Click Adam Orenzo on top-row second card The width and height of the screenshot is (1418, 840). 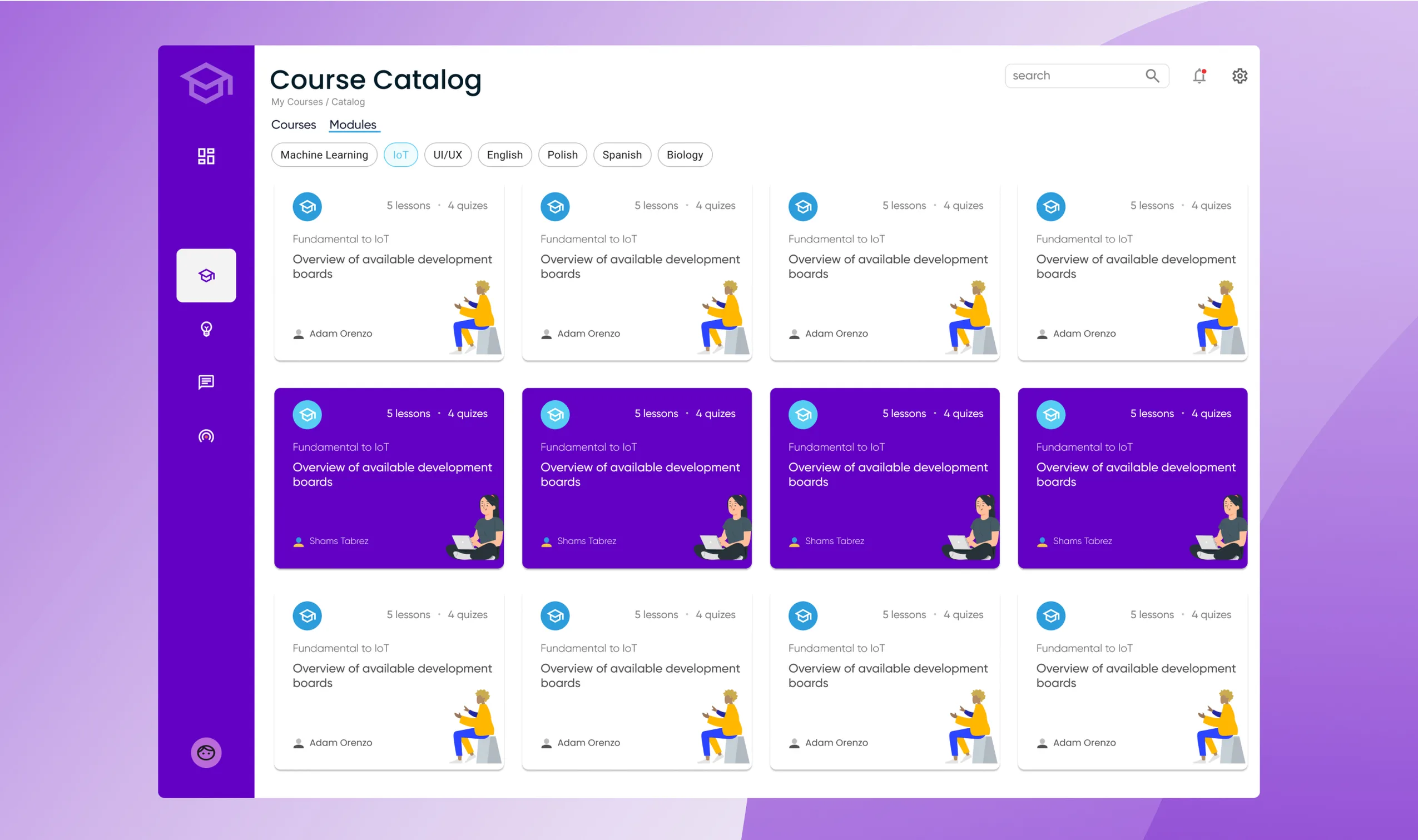pos(588,334)
